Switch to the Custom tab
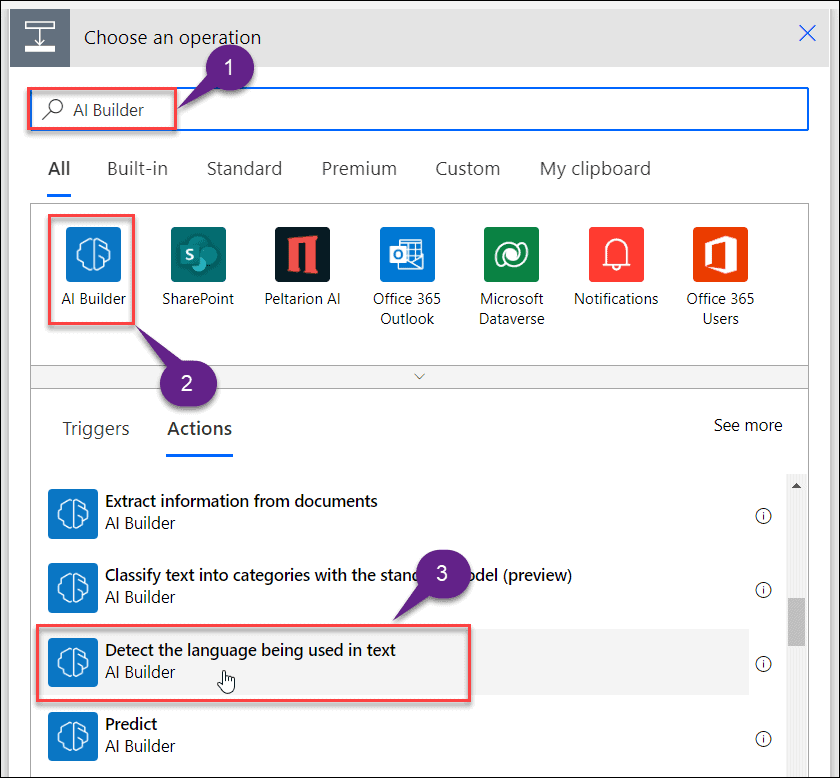The width and height of the screenshot is (840, 778). pyautogui.click(x=467, y=169)
